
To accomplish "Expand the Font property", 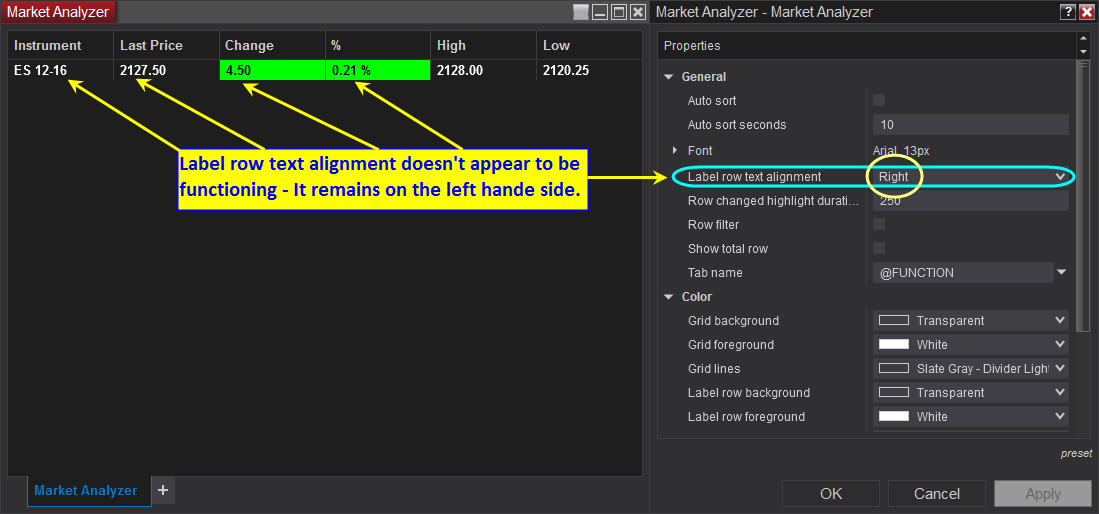I will [675, 150].
